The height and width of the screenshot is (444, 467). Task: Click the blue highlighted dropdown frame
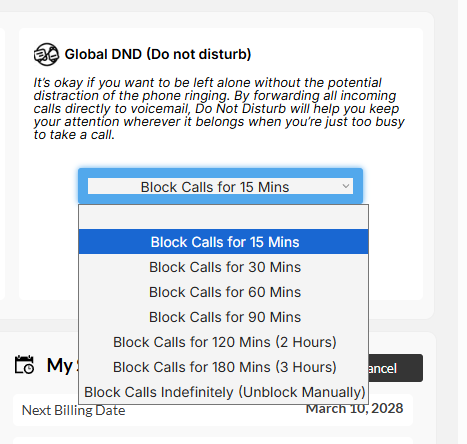[x=220, y=186]
